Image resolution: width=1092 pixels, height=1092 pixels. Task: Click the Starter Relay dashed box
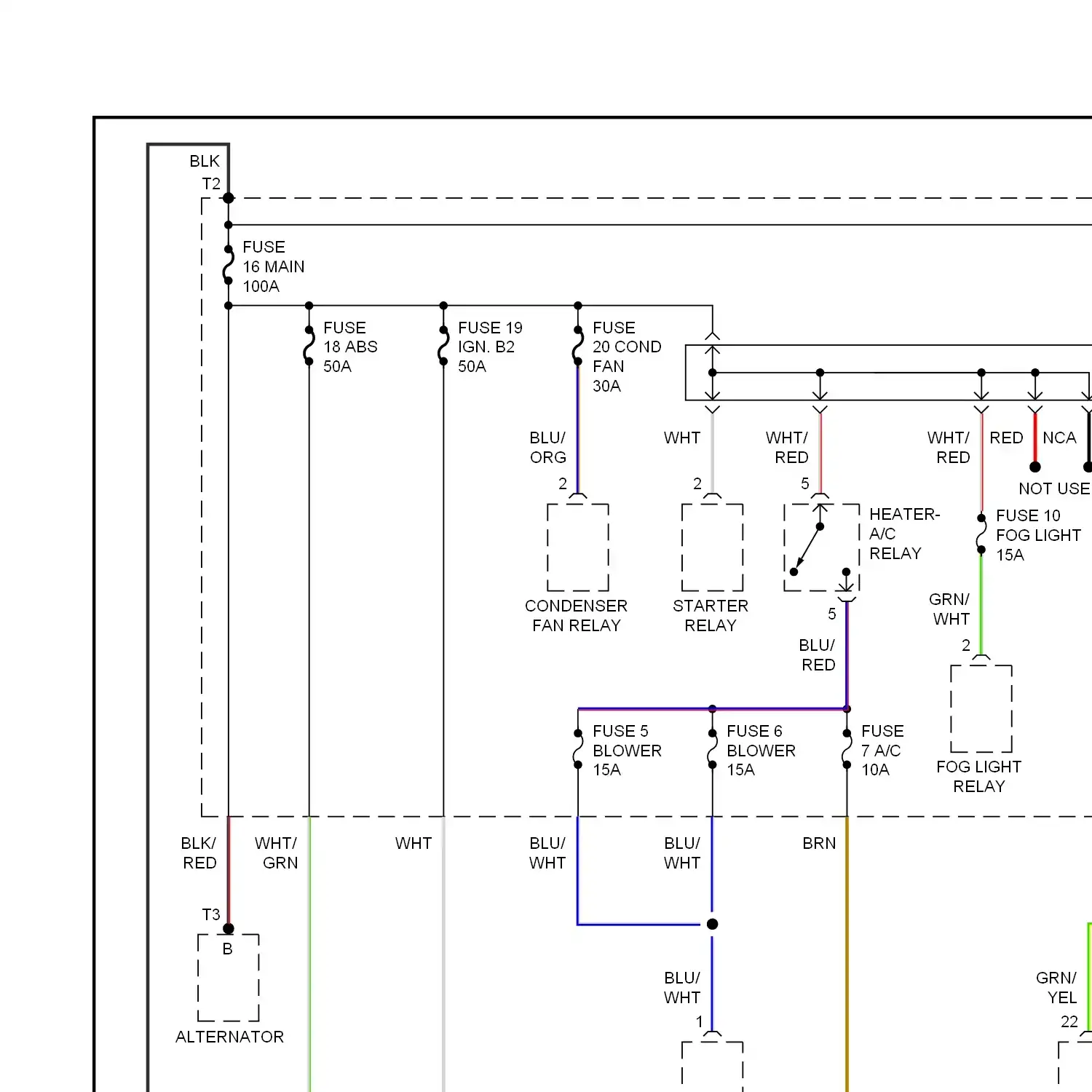[x=712, y=547]
